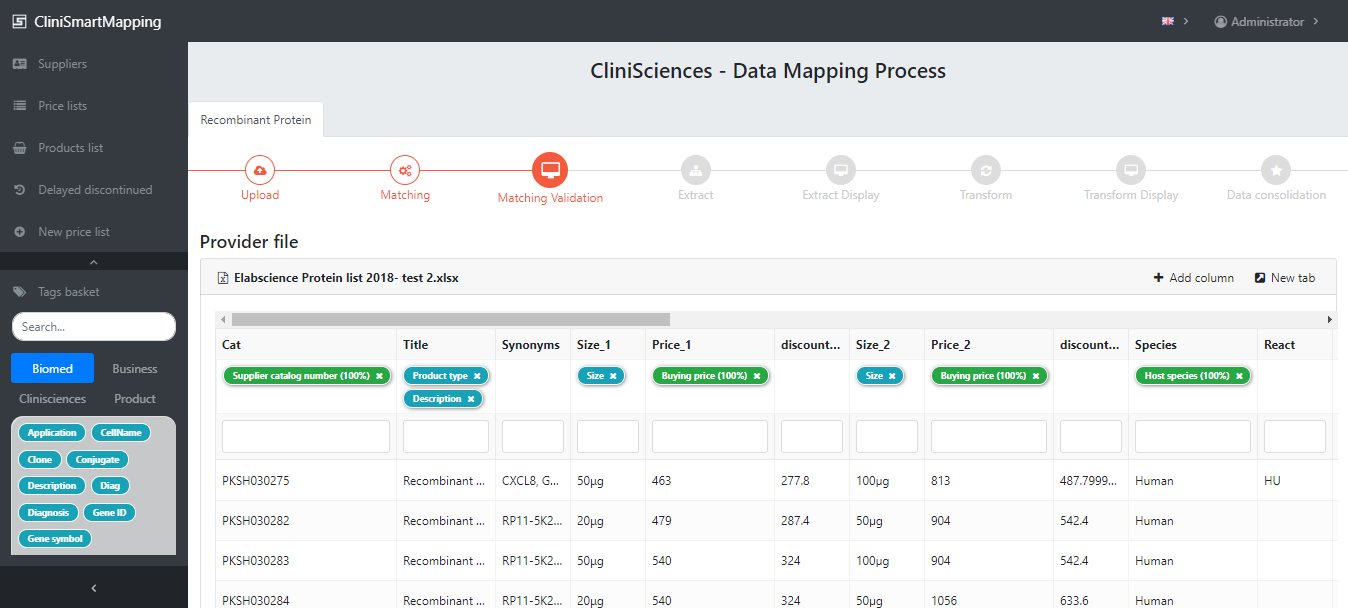
Task: Select the Biomed tag category
Action: [52, 368]
